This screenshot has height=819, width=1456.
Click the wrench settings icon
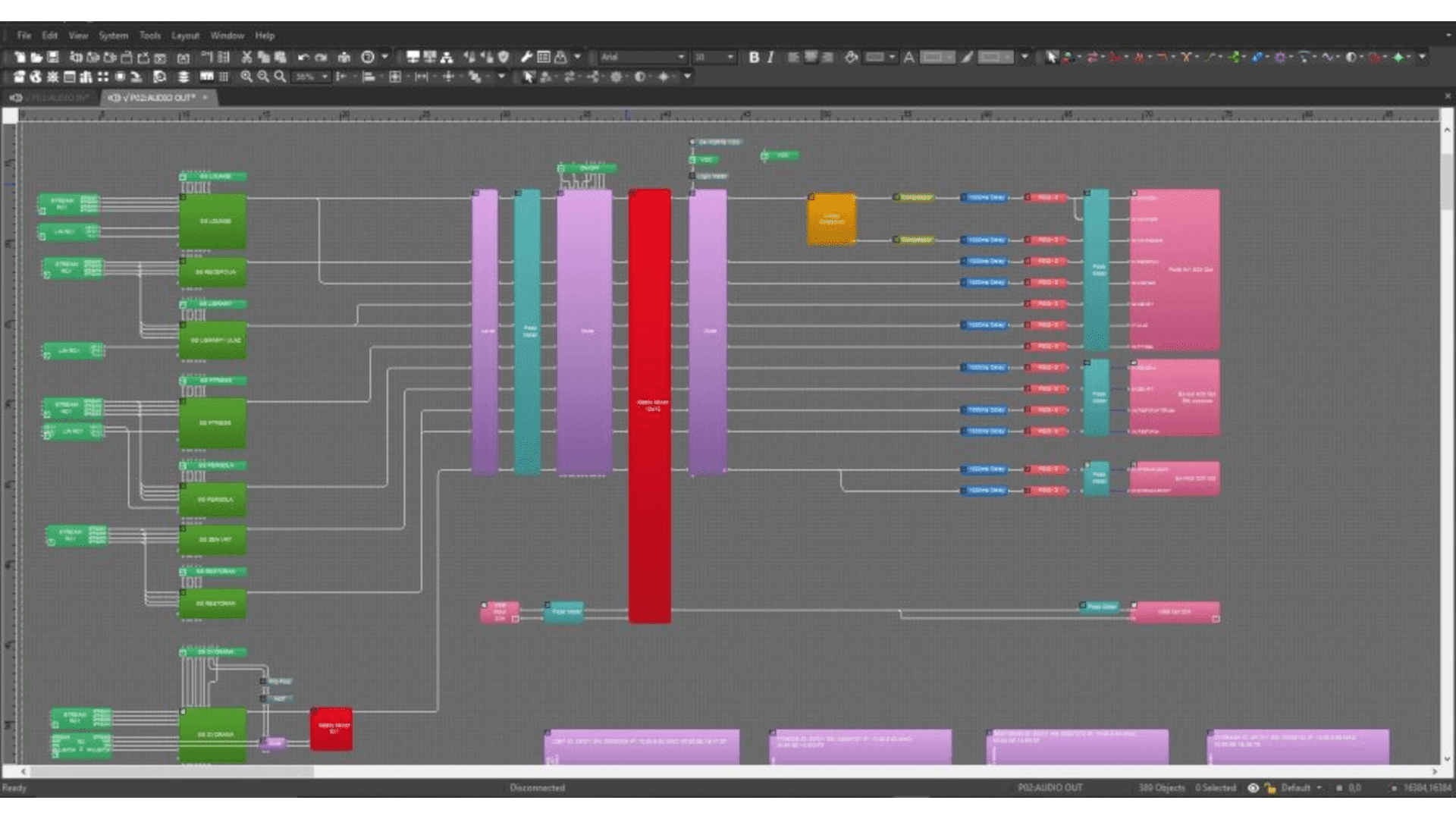click(x=526, y=57)
